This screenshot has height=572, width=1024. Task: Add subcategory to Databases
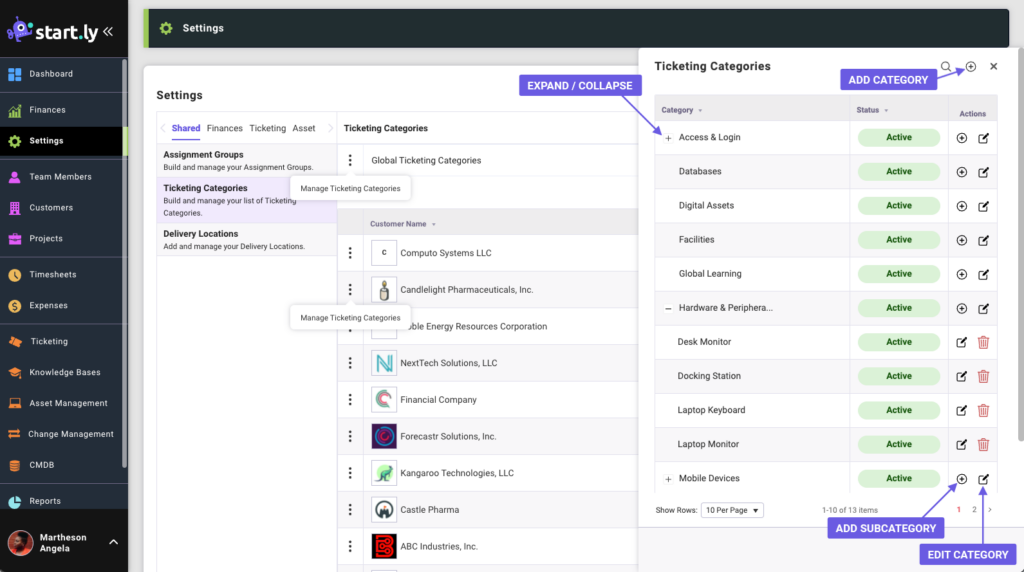pyautogui.click(x=961, y=172)
